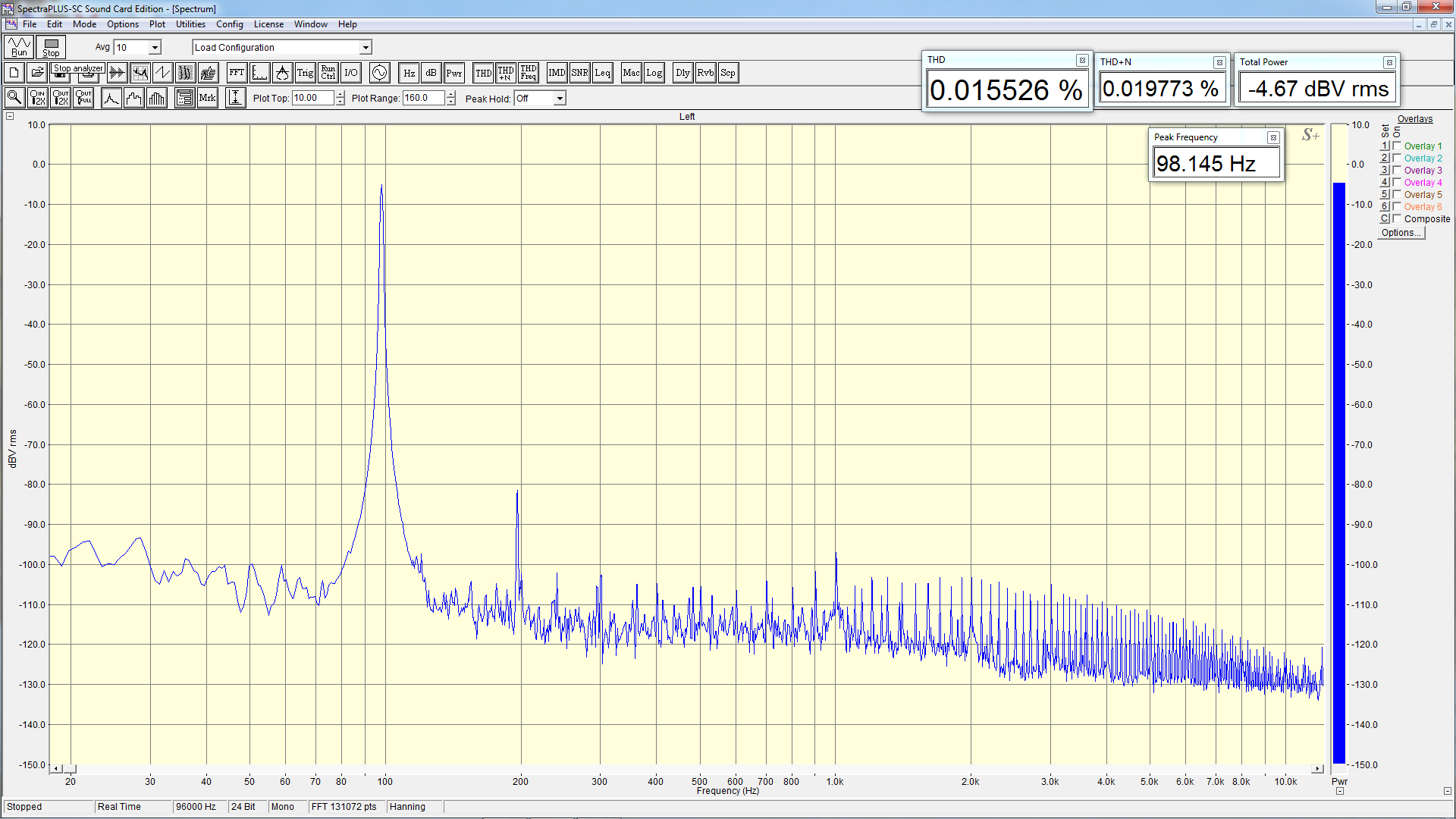This screenshot has width=1456, height=819.
Task: Open the Peak Hold dropdown
Action: point(560,99)
